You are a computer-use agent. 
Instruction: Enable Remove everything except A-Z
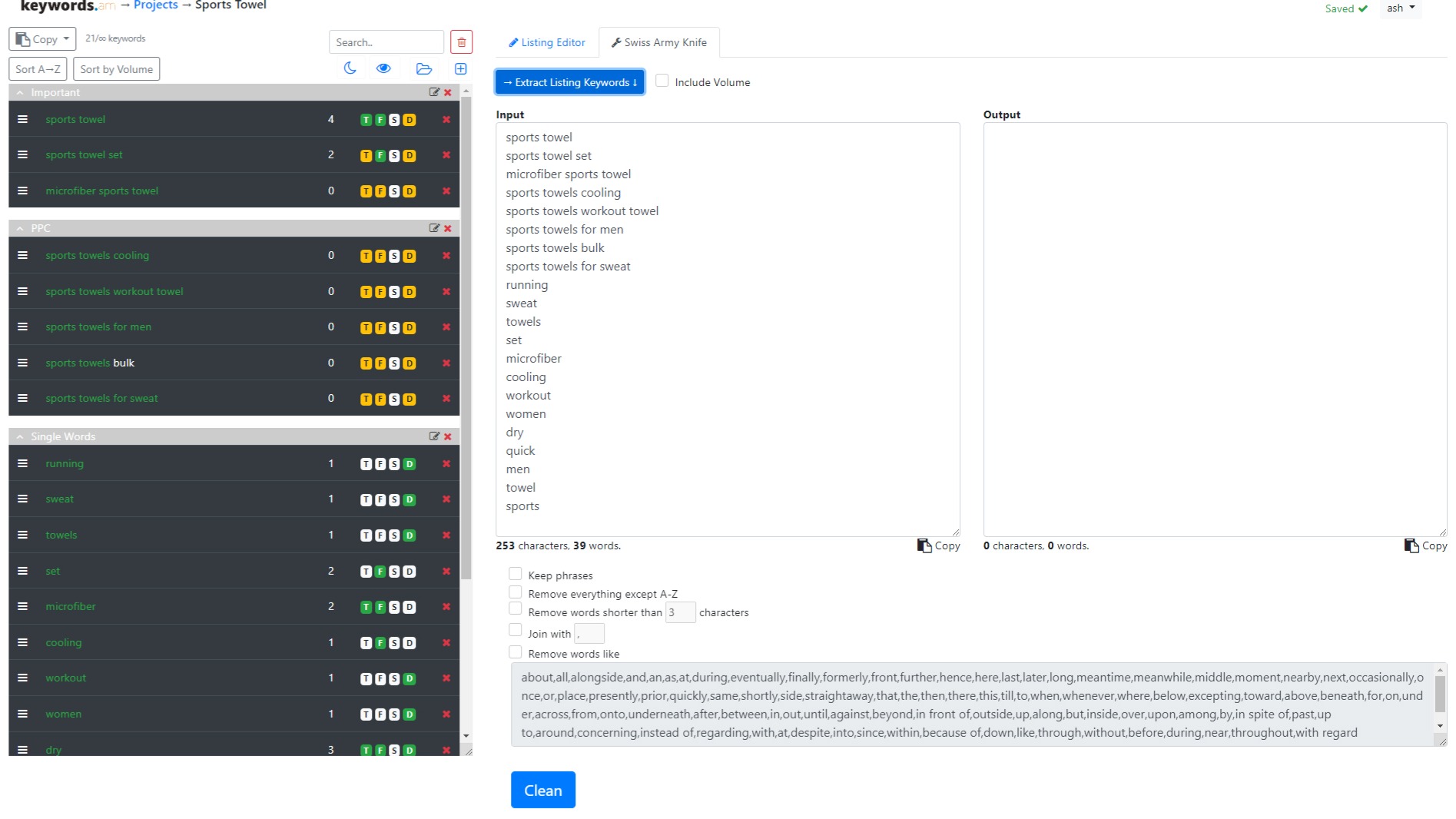[x=515, y=592]
